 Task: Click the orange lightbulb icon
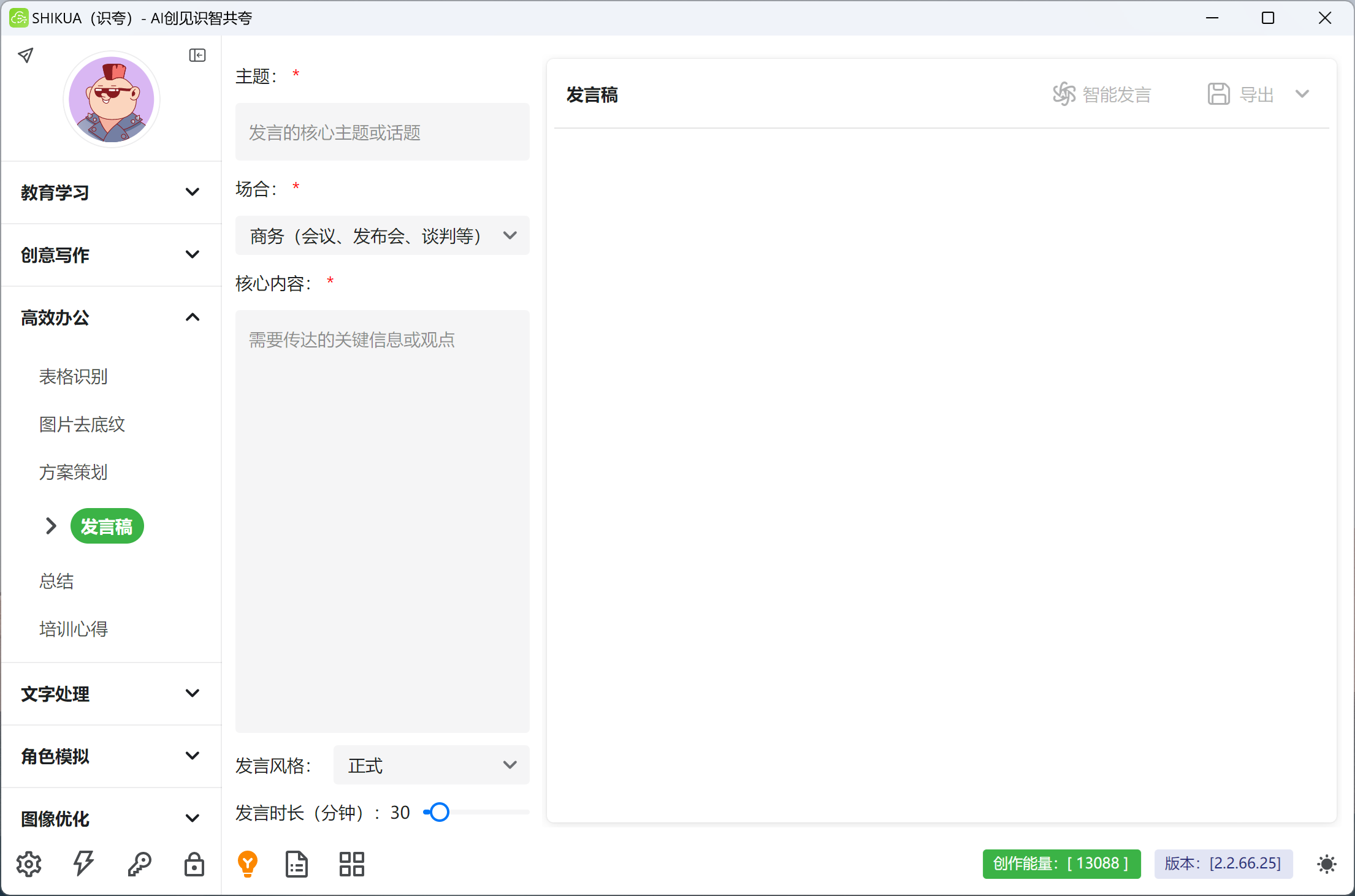248,864
